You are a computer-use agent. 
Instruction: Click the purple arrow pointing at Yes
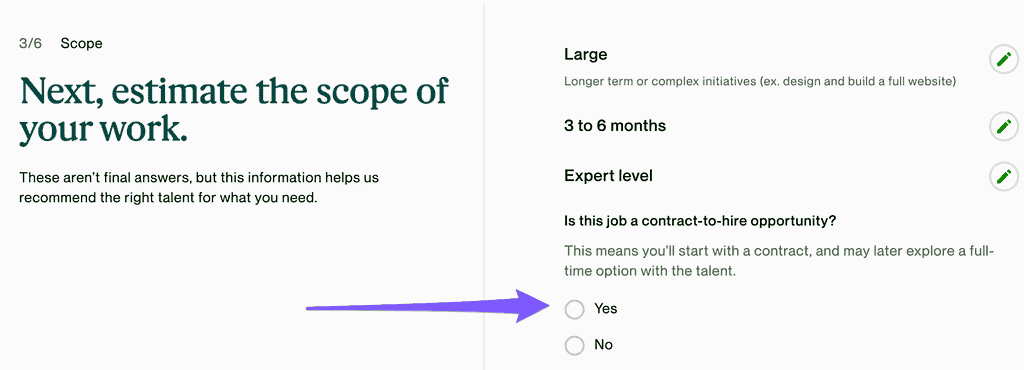click(430, 306)
